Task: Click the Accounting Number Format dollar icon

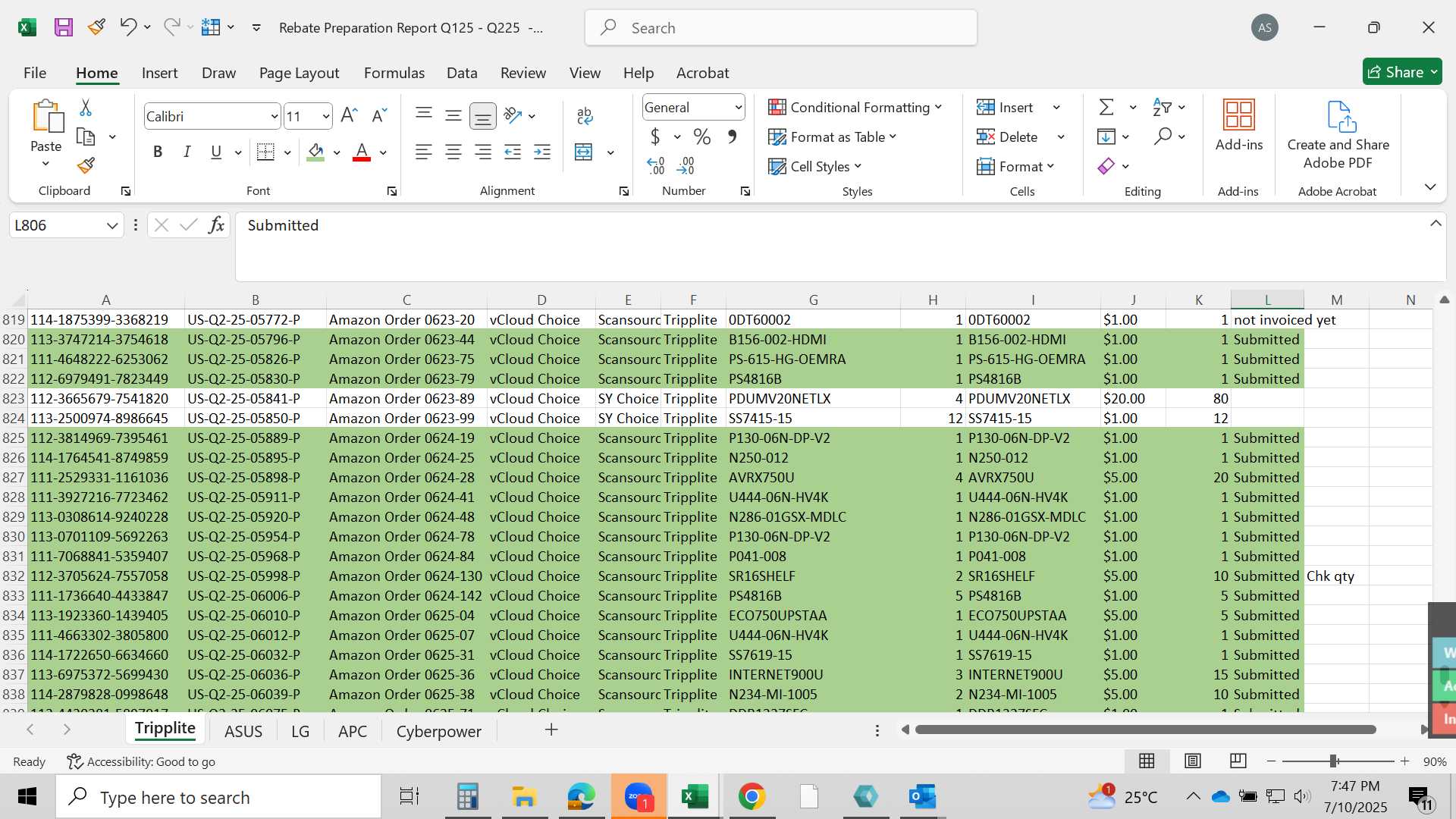Action: coord(655,137)
